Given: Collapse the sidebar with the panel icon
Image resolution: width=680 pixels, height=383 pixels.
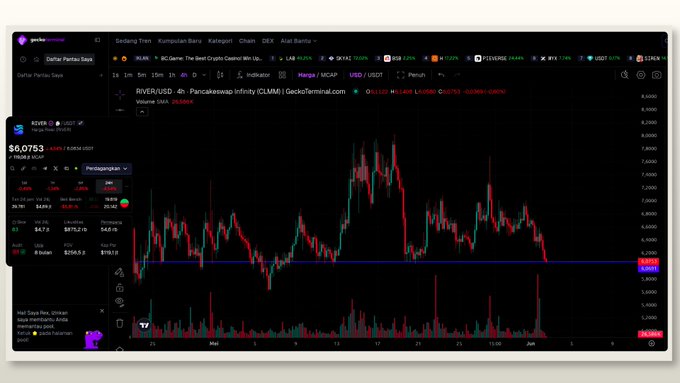Looking at the screenshot, I should [x=98, y=40].
